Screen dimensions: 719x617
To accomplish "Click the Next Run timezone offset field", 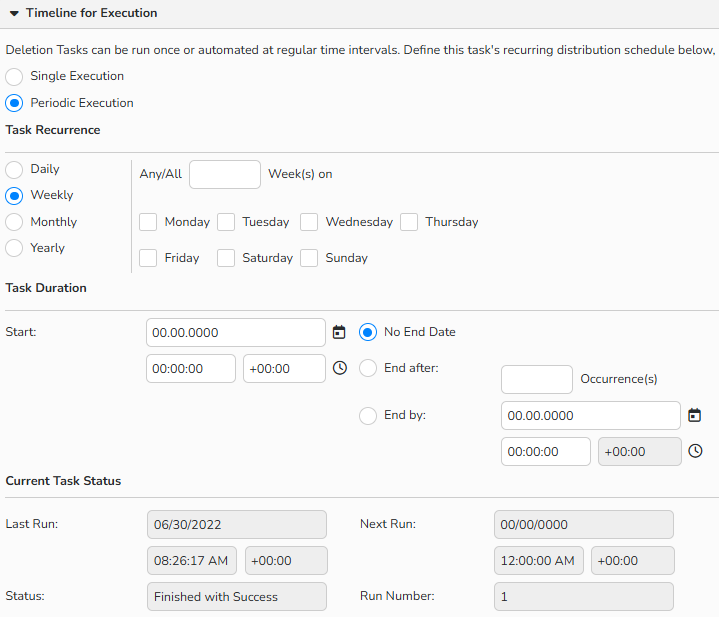I will point(633,561).
